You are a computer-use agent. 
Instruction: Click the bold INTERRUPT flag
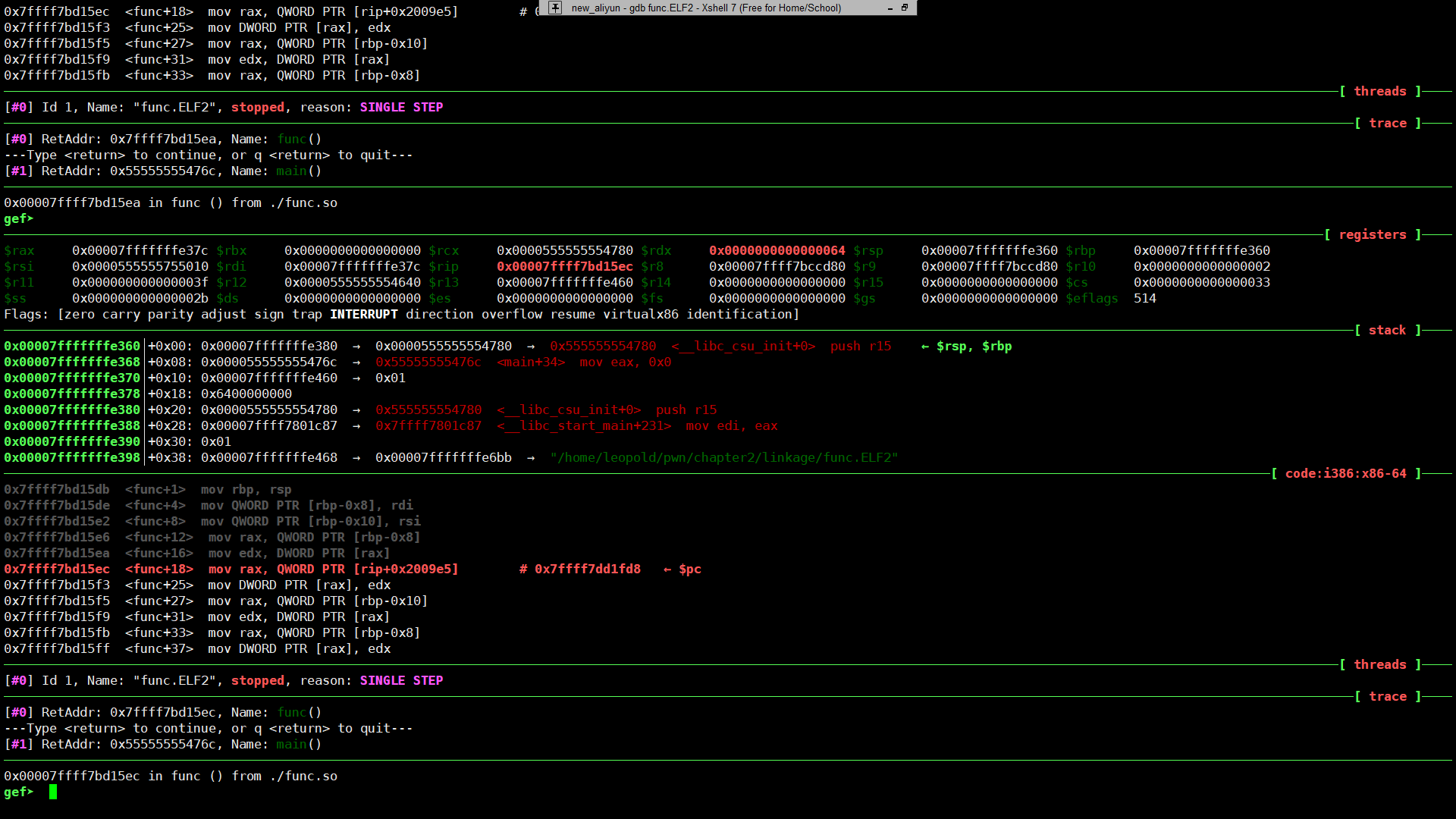pos(364,314)
